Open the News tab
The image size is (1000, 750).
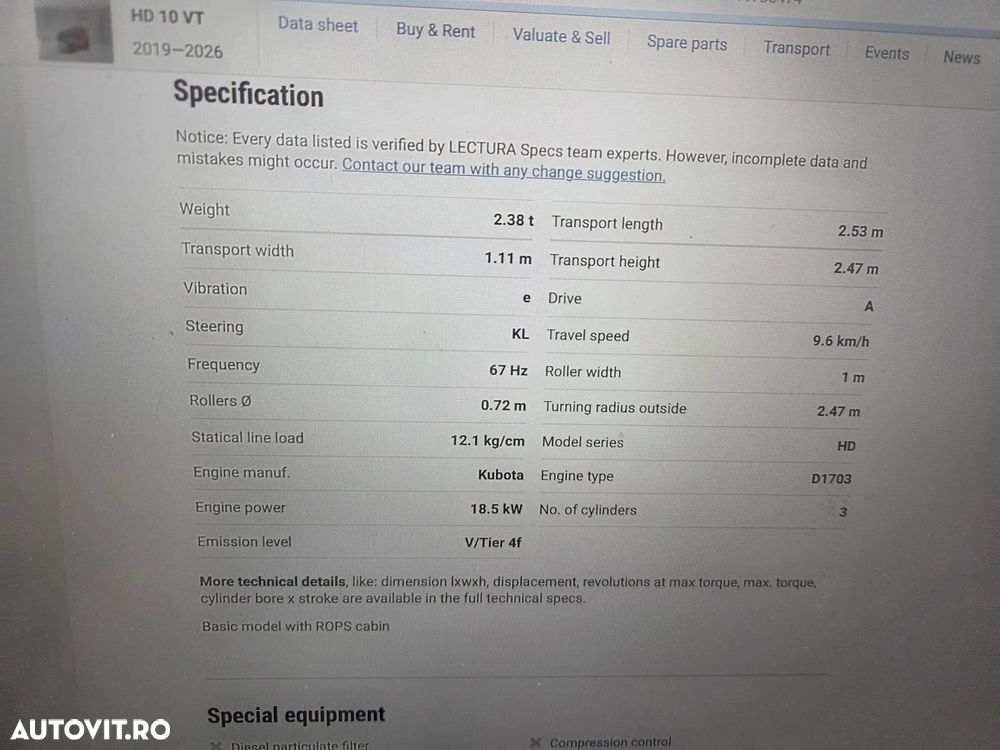point(961,57)
